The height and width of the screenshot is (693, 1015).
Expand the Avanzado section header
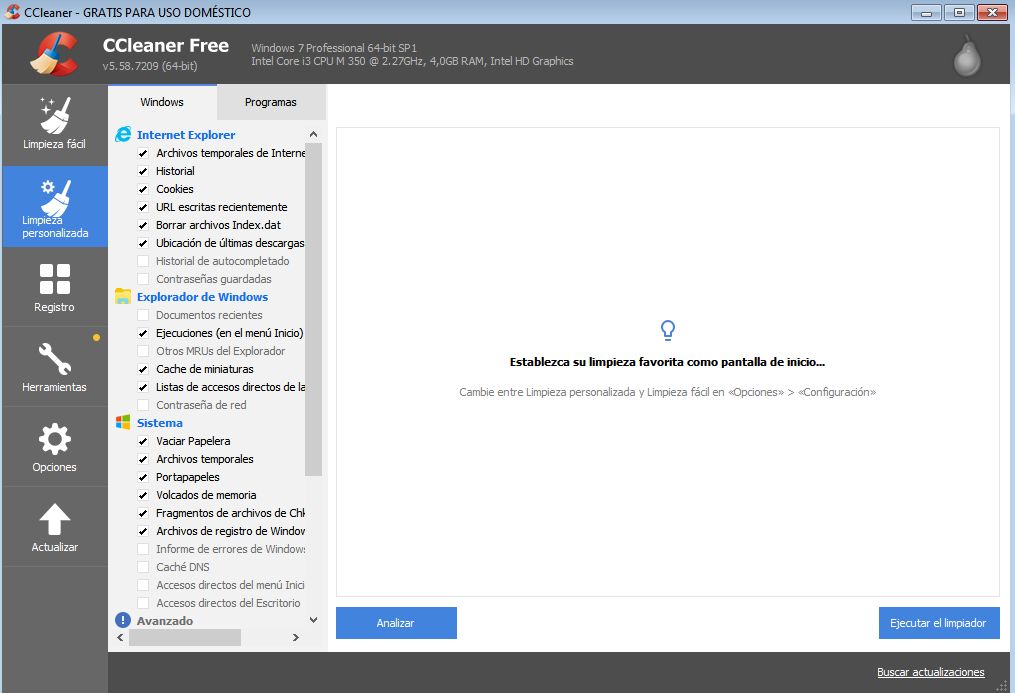(165, 621)
